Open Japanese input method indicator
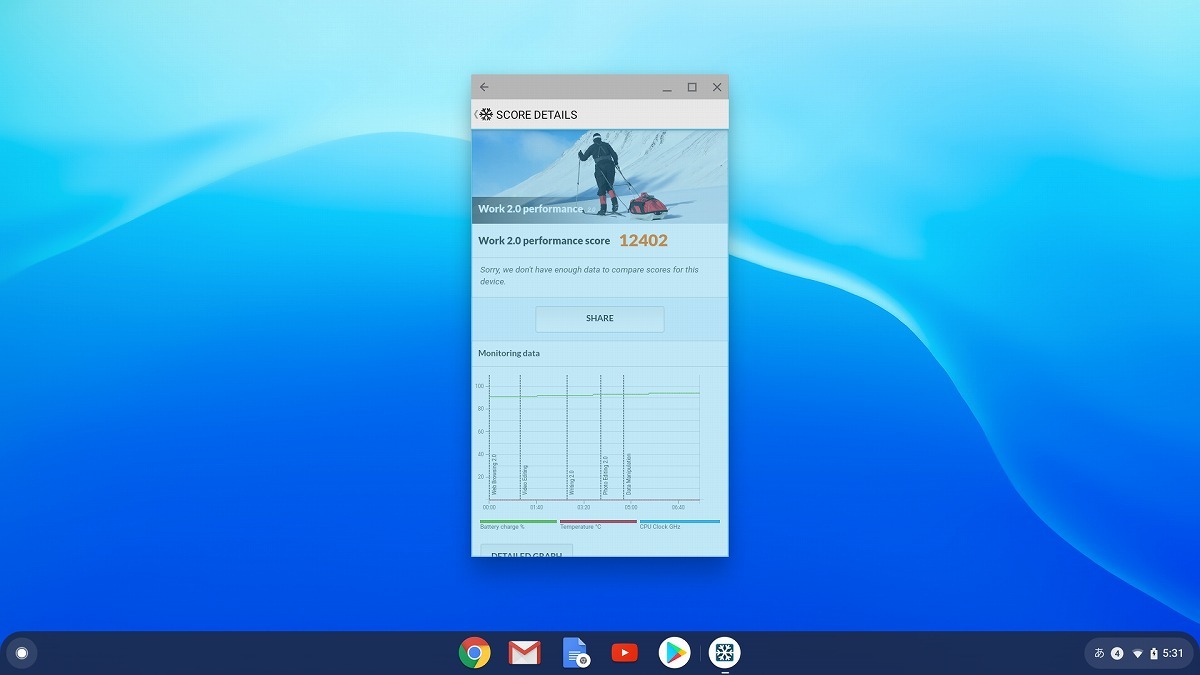This screenshot has width=1200, height=675. 1099,653
